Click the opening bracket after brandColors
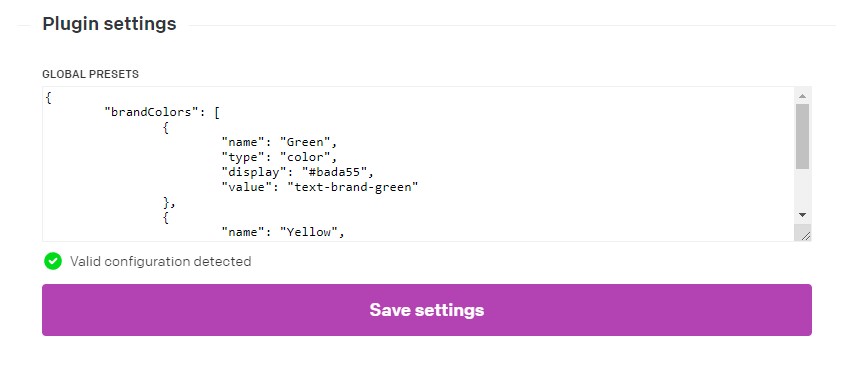Screen dimensions: 860x368 click(x=217, y=112)
